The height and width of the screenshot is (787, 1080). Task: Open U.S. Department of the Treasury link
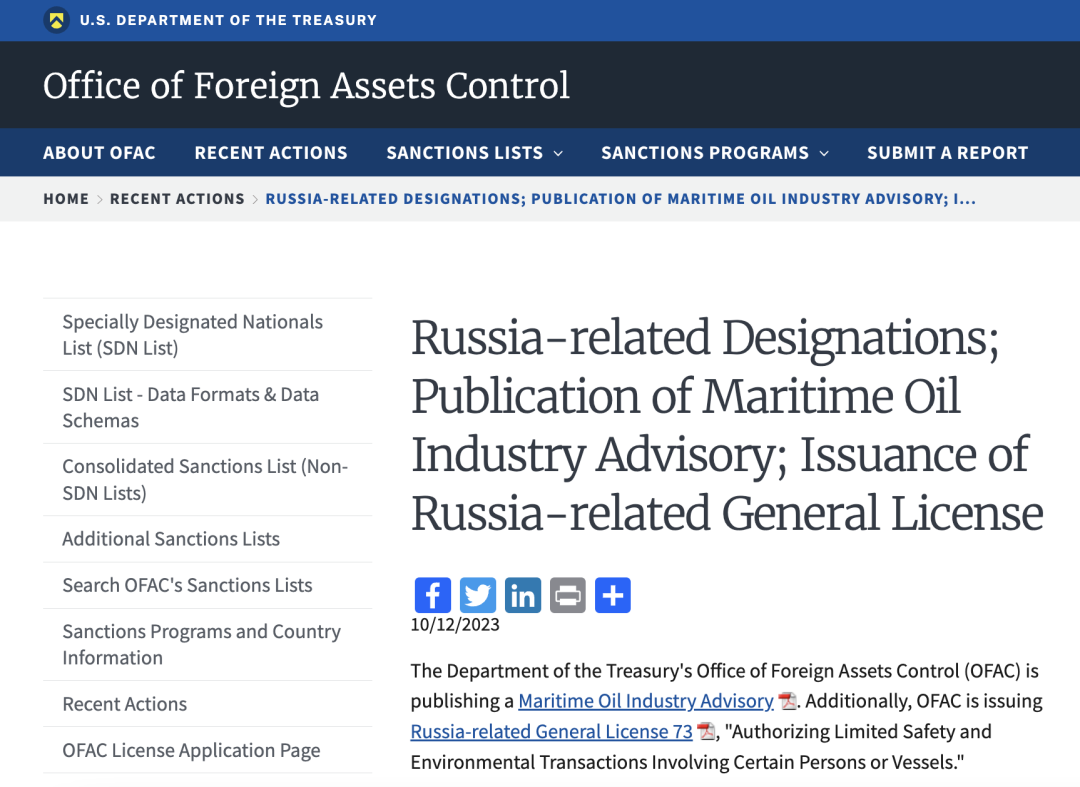(x=228, y=21)
